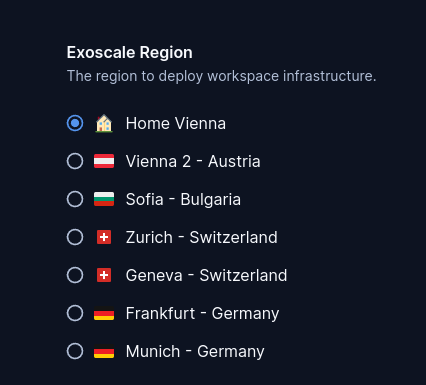
Task: Select the Vienna 2 - Austria radio button
Action: click(75, 161)
